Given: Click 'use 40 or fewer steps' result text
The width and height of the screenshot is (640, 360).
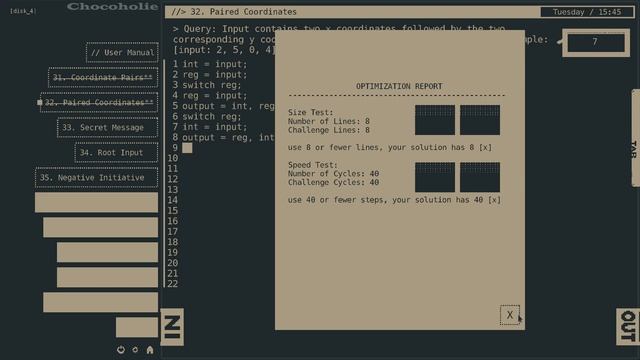Looking at the screenshot, I should pos(394,200).
